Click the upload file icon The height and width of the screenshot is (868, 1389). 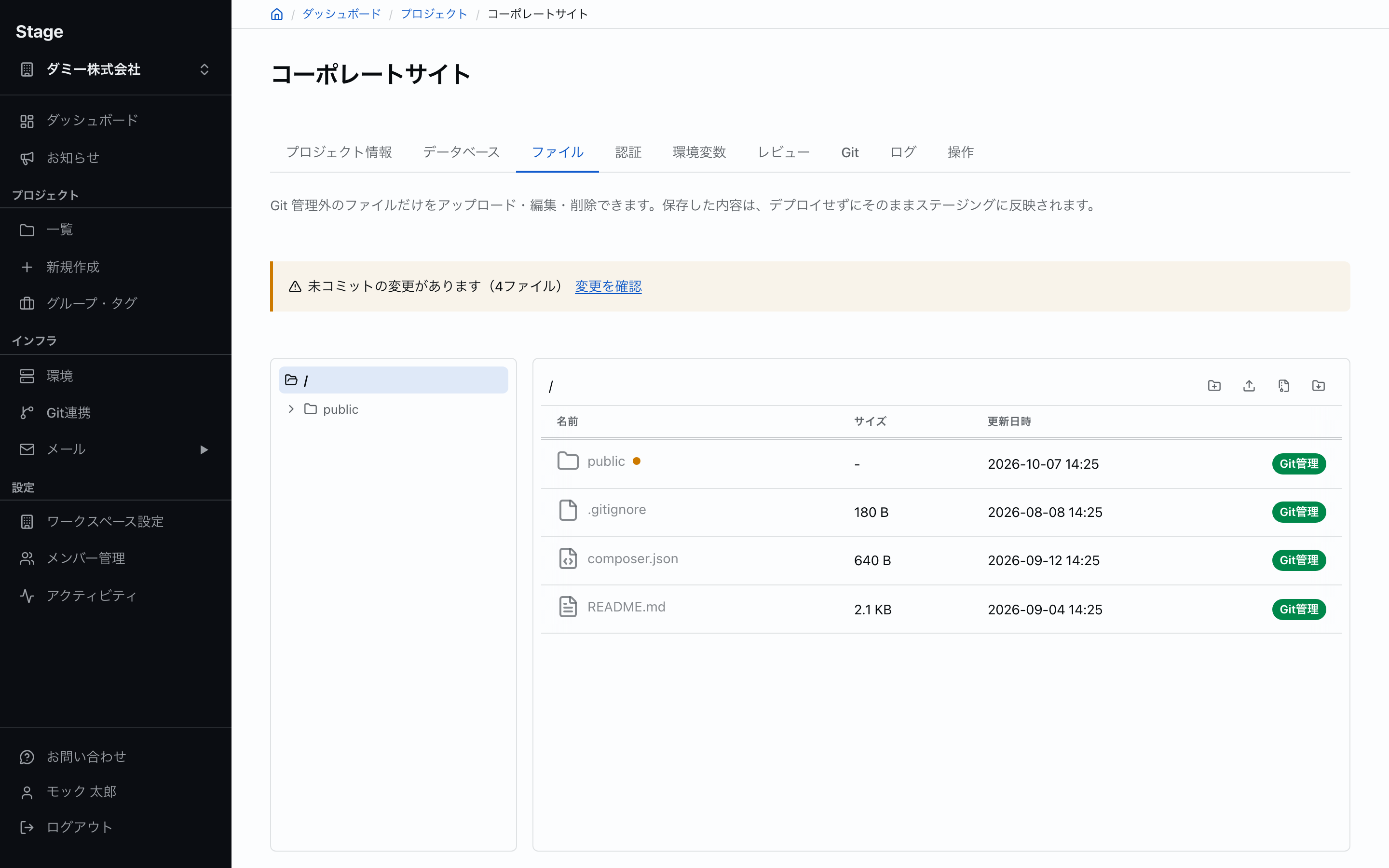(x=1249, y=386)
